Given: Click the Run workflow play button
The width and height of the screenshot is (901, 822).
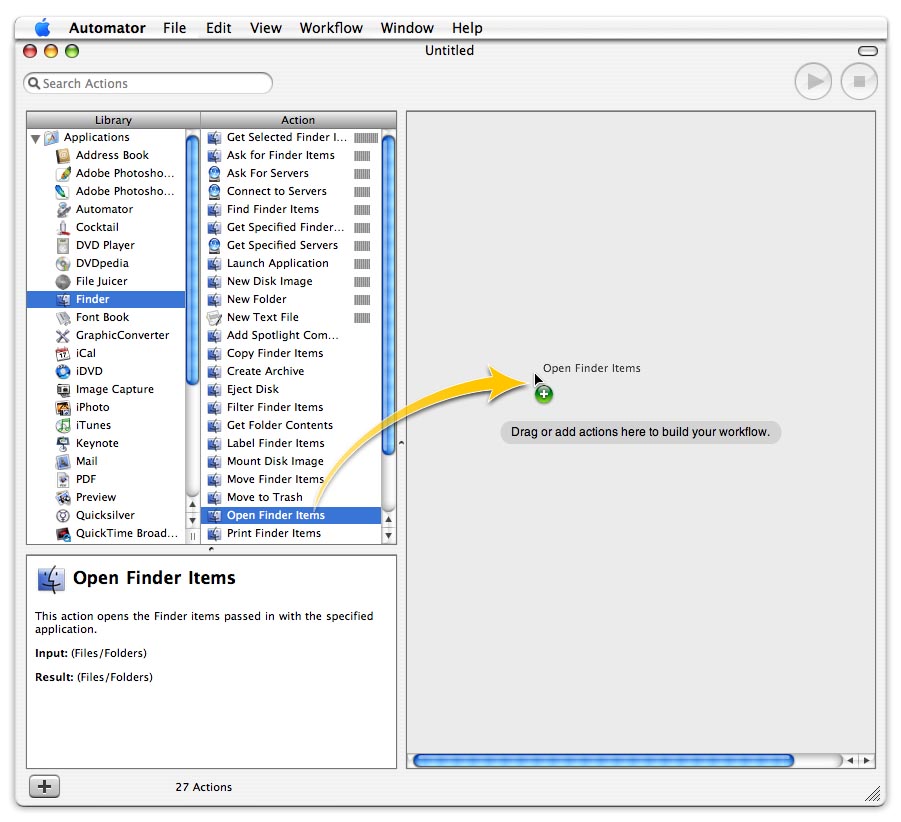Looking at the screenshot, I should 813,82.
